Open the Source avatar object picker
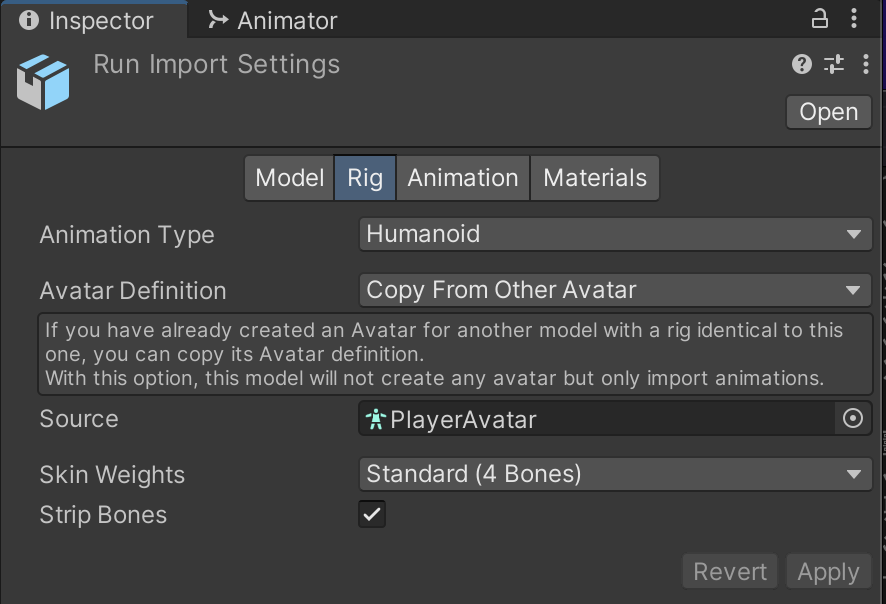This screenshot has height=604, width=886. tap(853, 419)
